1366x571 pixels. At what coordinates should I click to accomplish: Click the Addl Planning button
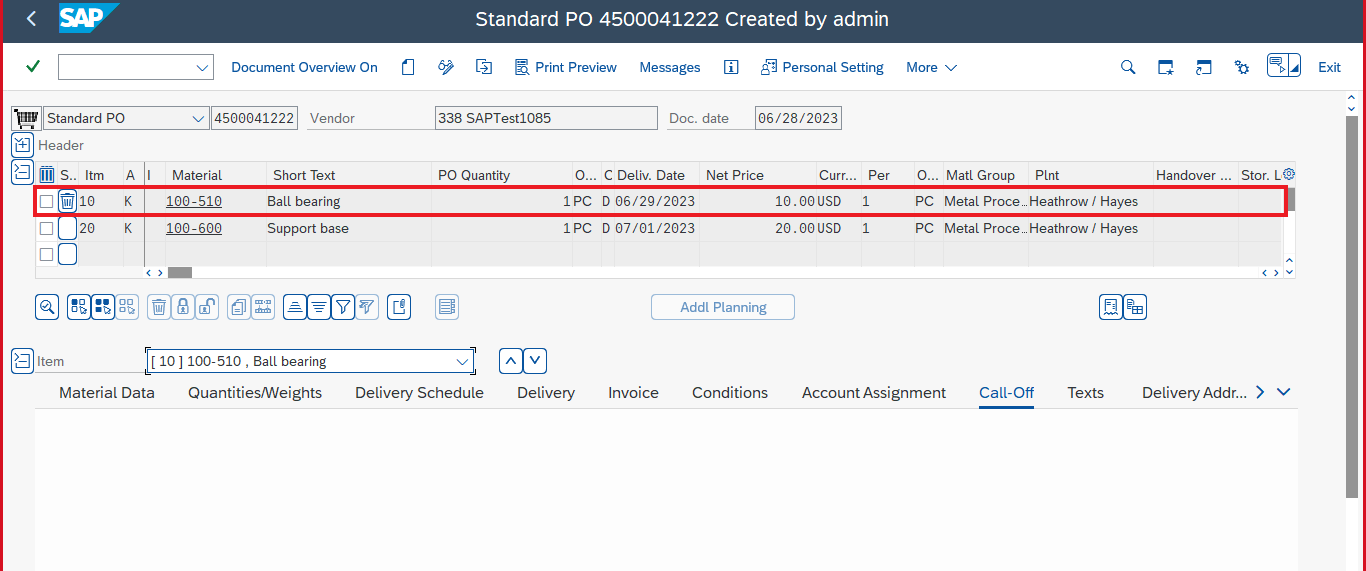pos(723,307)
